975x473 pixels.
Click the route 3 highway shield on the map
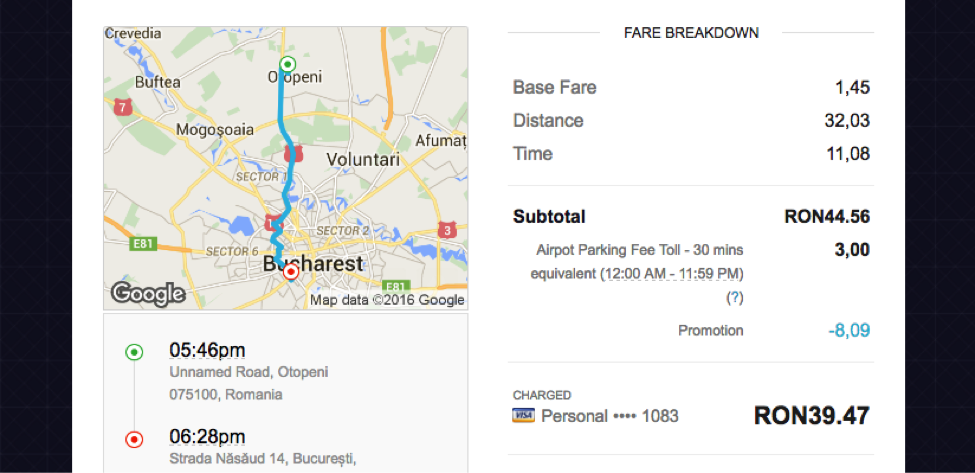447,230
